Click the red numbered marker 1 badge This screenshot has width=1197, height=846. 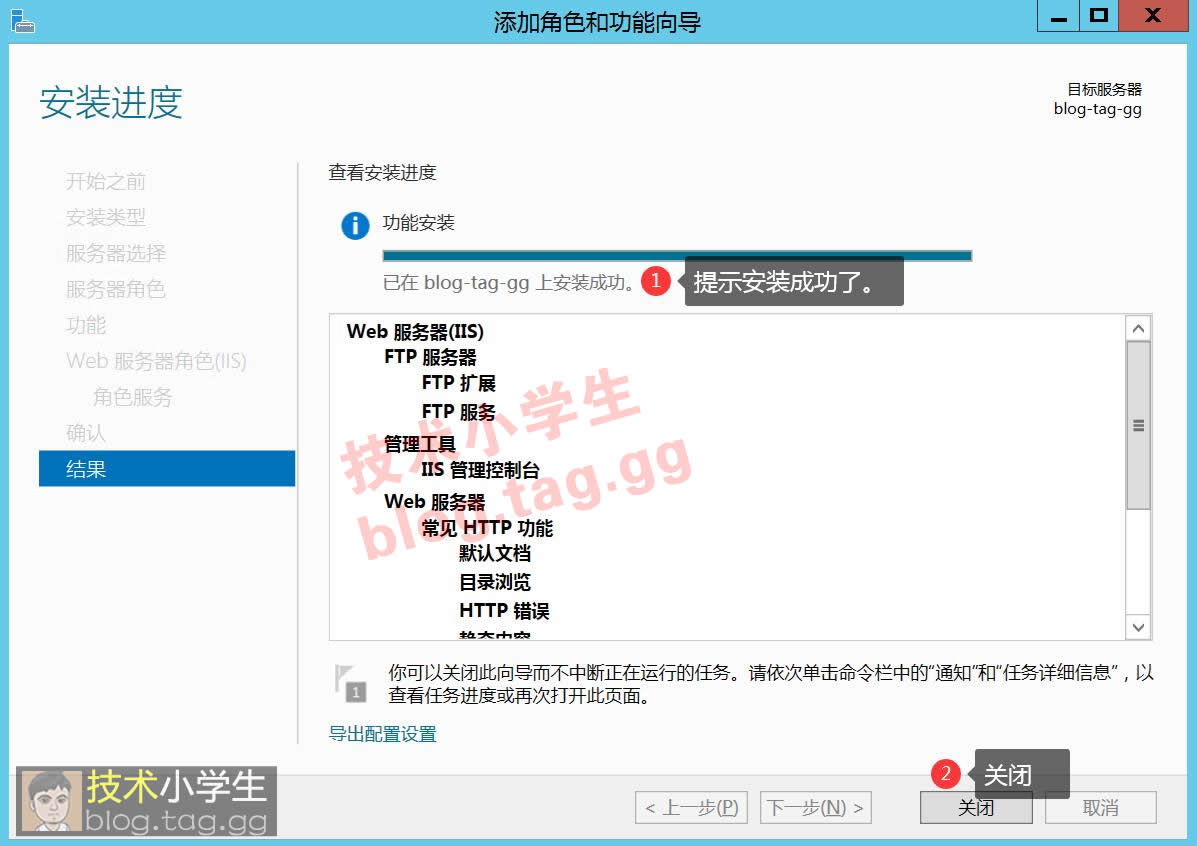[x=655, y=281]
